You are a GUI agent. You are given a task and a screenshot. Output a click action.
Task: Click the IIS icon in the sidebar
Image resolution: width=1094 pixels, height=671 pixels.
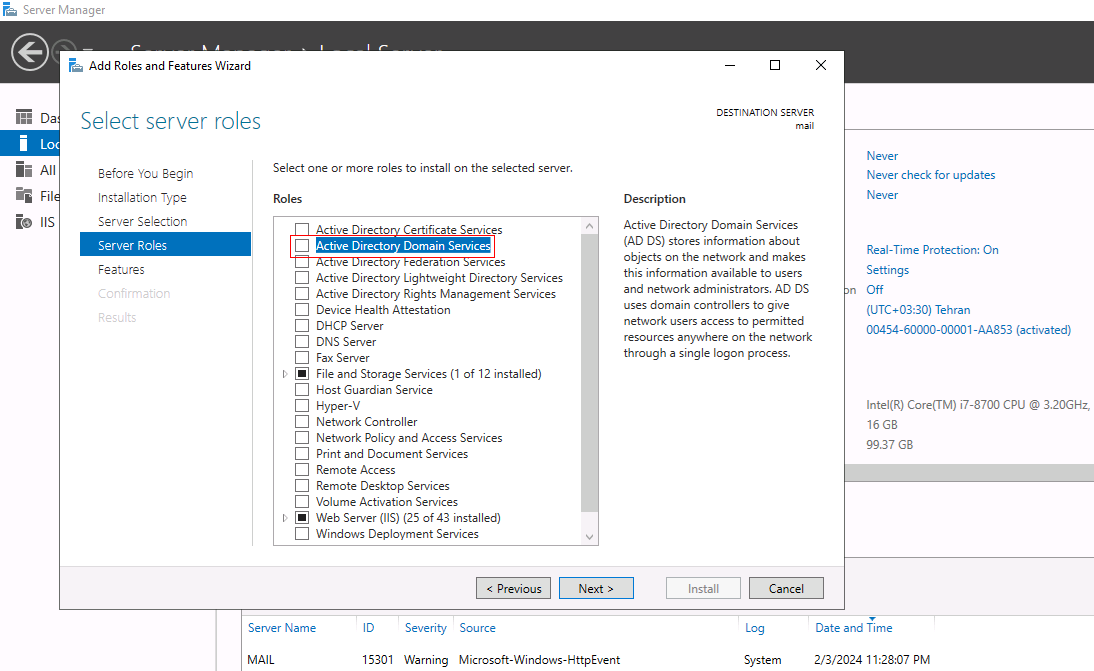click(x=24, y=222)
